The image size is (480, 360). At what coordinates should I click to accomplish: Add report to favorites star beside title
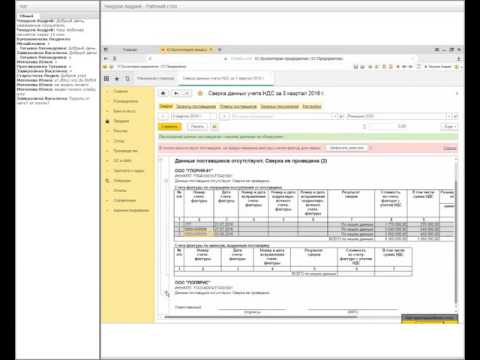[x=200, y=93]
